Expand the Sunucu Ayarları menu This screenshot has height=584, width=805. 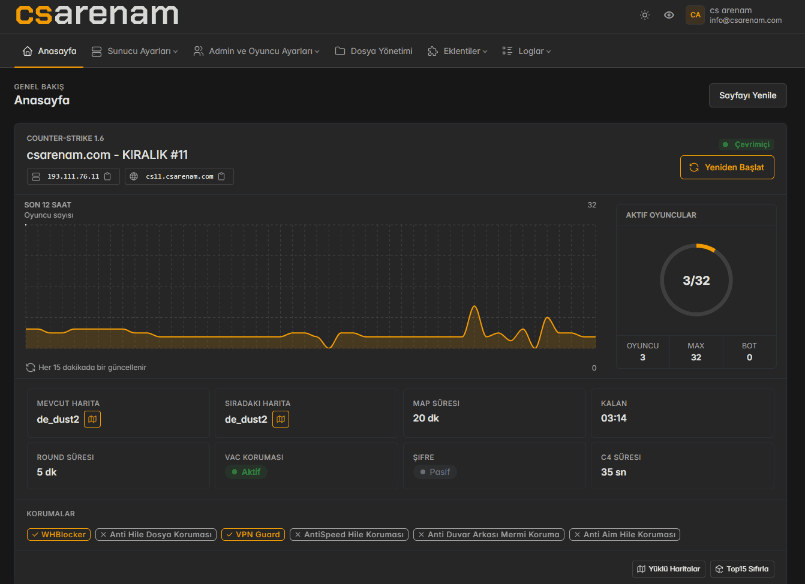coord(135,51)
